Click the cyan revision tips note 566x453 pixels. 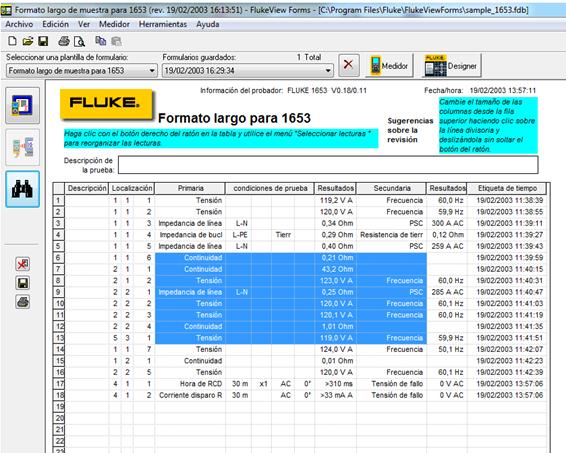pos(488,125)
